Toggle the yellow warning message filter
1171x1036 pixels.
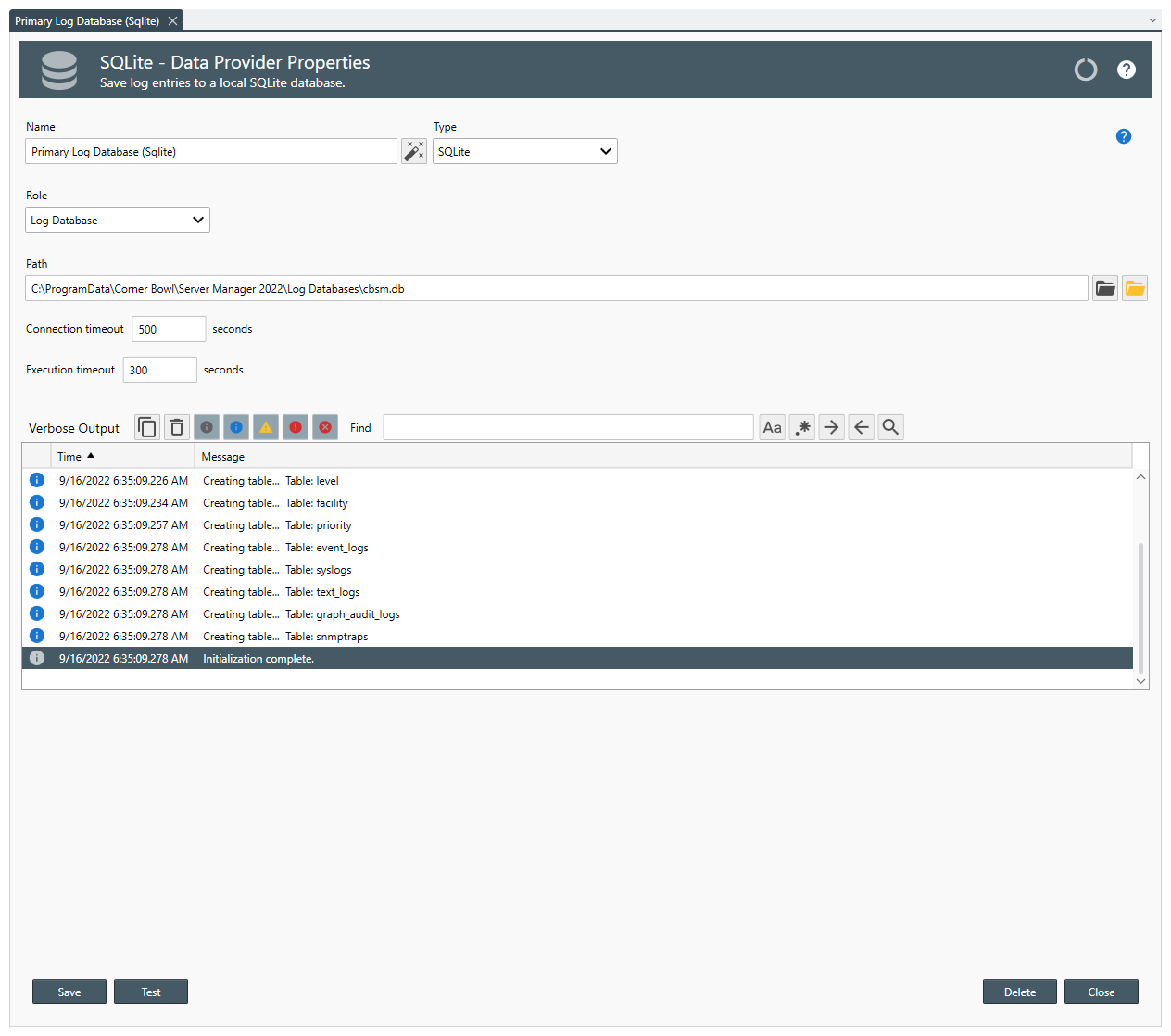(266, 427)
